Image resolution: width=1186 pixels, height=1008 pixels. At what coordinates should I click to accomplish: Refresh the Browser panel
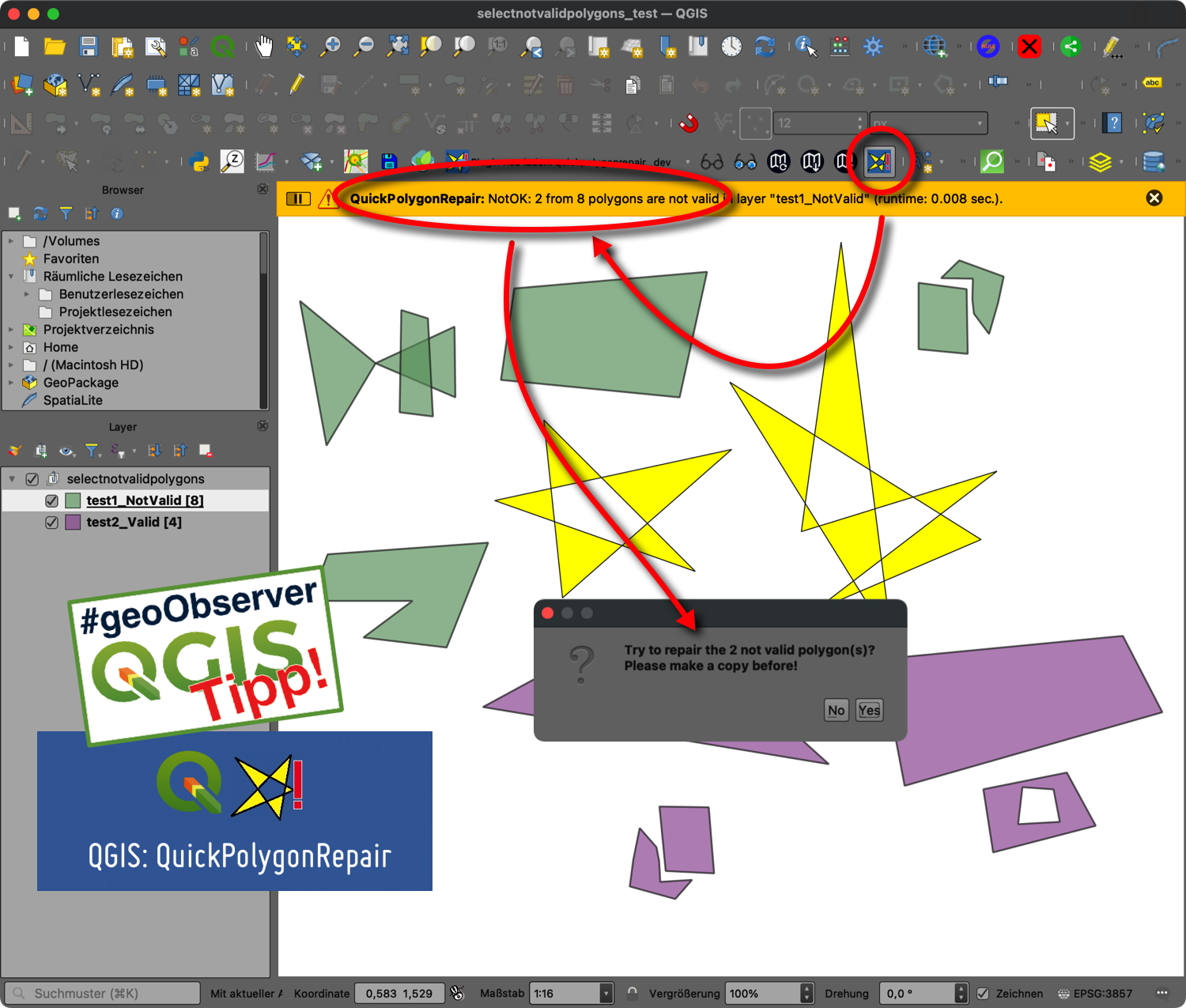pyautogui.click(x=40, y=213)
